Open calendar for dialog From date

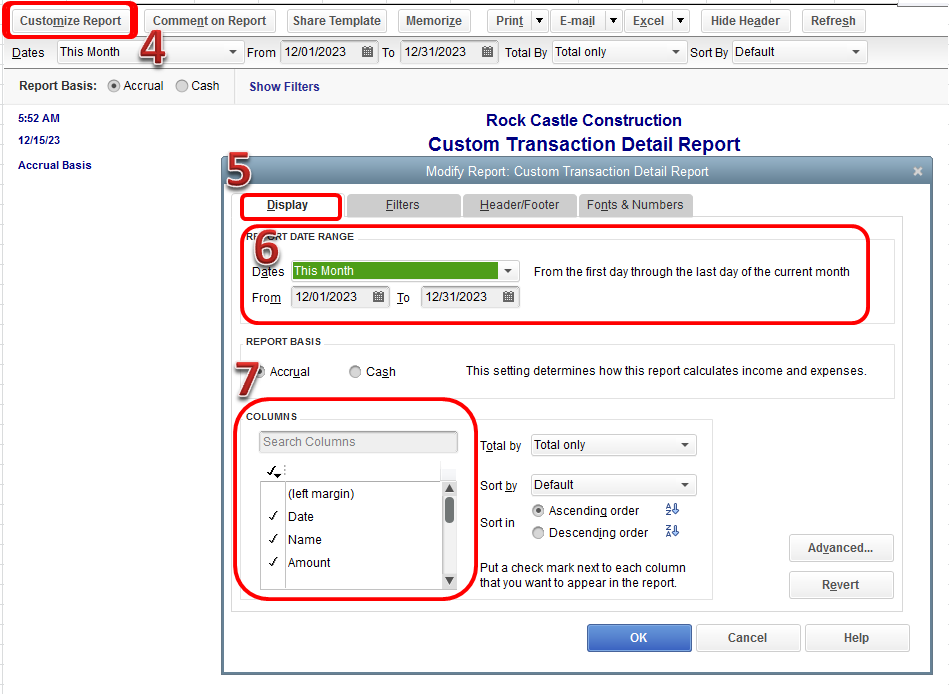378,296
